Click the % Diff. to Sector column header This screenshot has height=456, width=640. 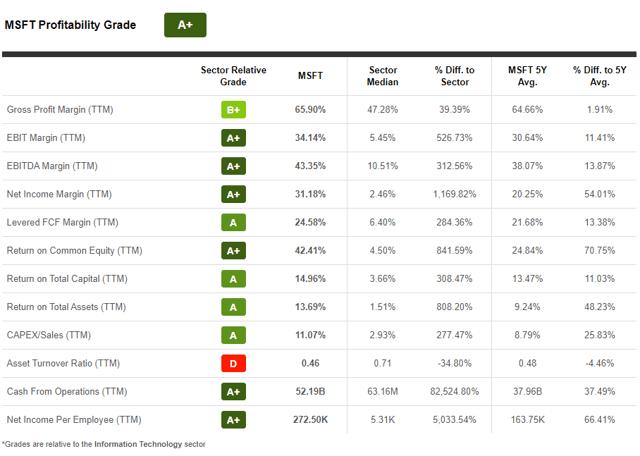coord(454,76)
